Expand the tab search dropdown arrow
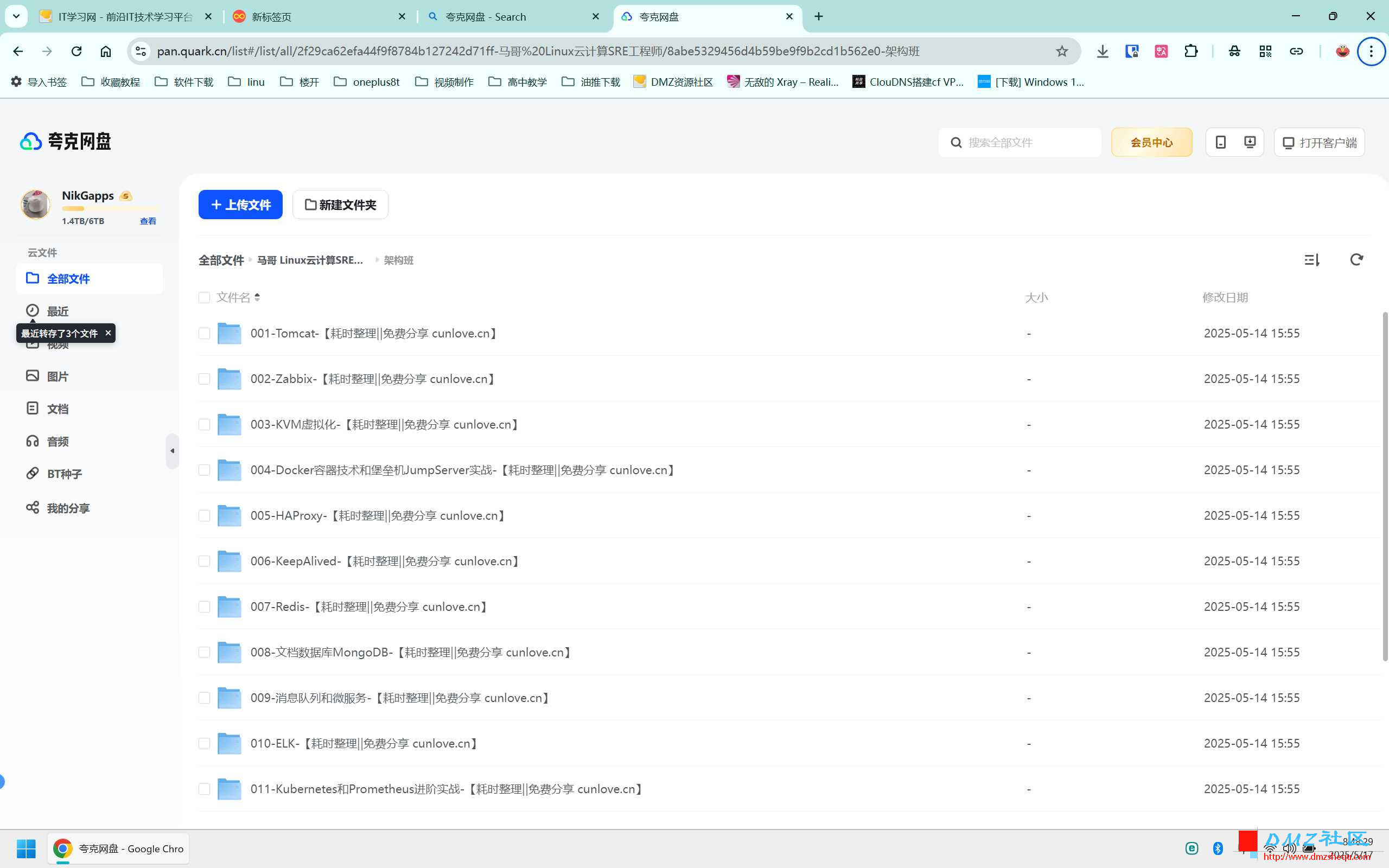1389x868 pixels. click(16, 17)
